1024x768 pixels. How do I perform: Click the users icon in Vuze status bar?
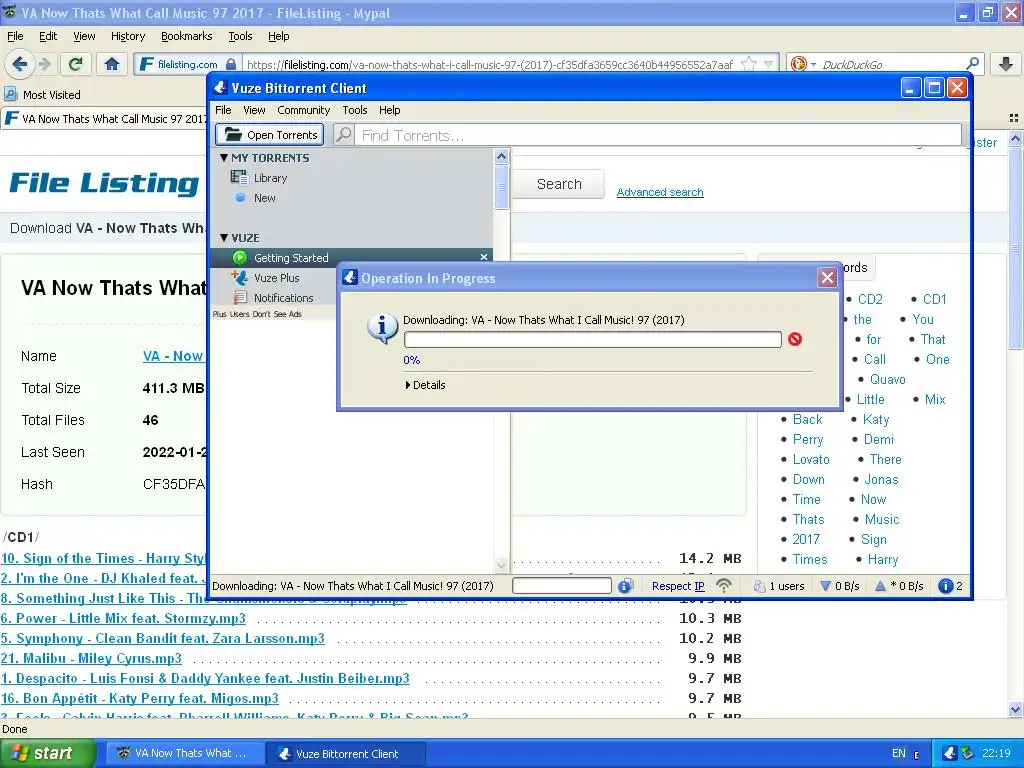point(759,586)
